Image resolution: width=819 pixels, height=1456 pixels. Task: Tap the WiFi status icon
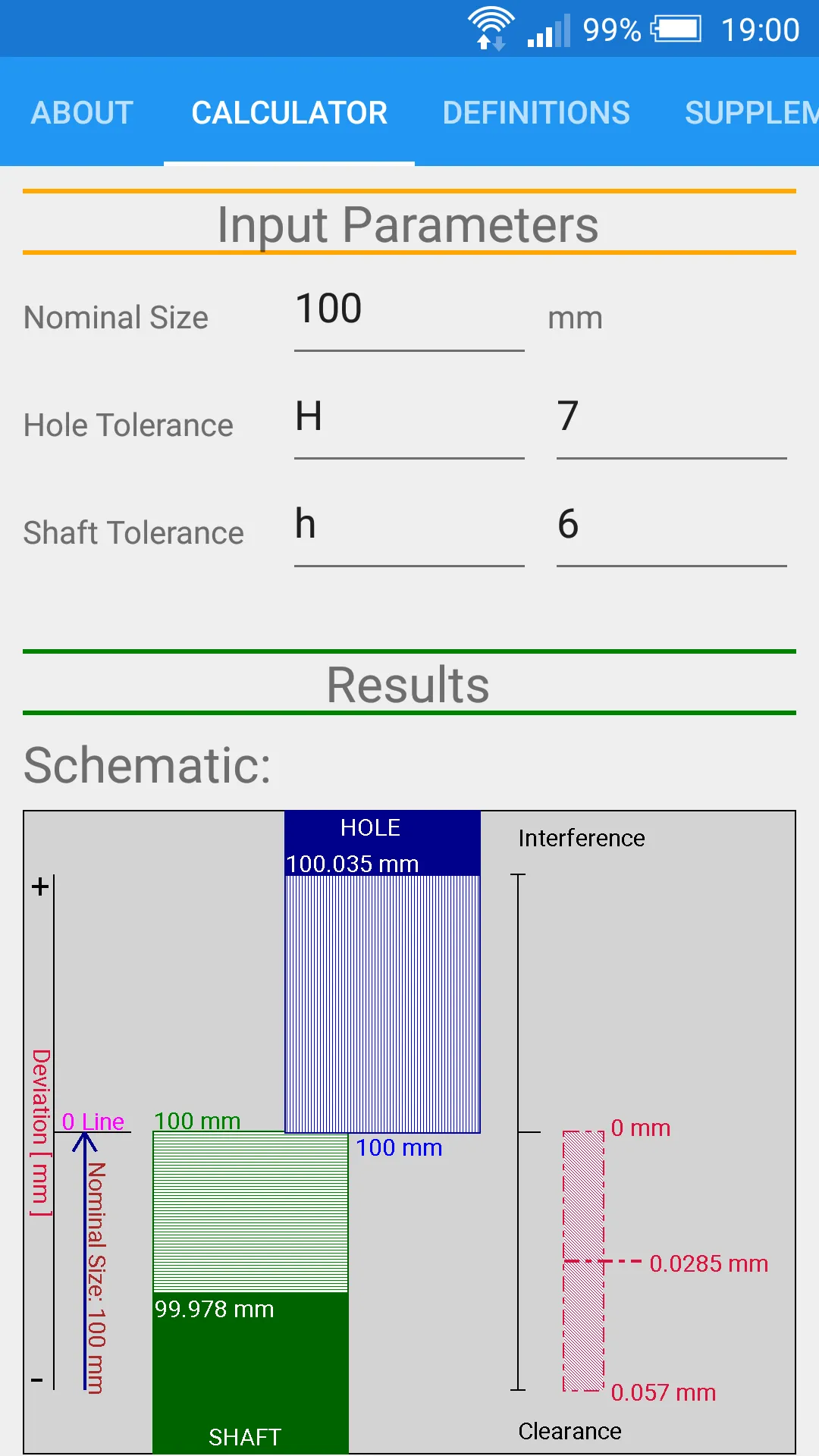pyautogui.click(x=491, y=29)
